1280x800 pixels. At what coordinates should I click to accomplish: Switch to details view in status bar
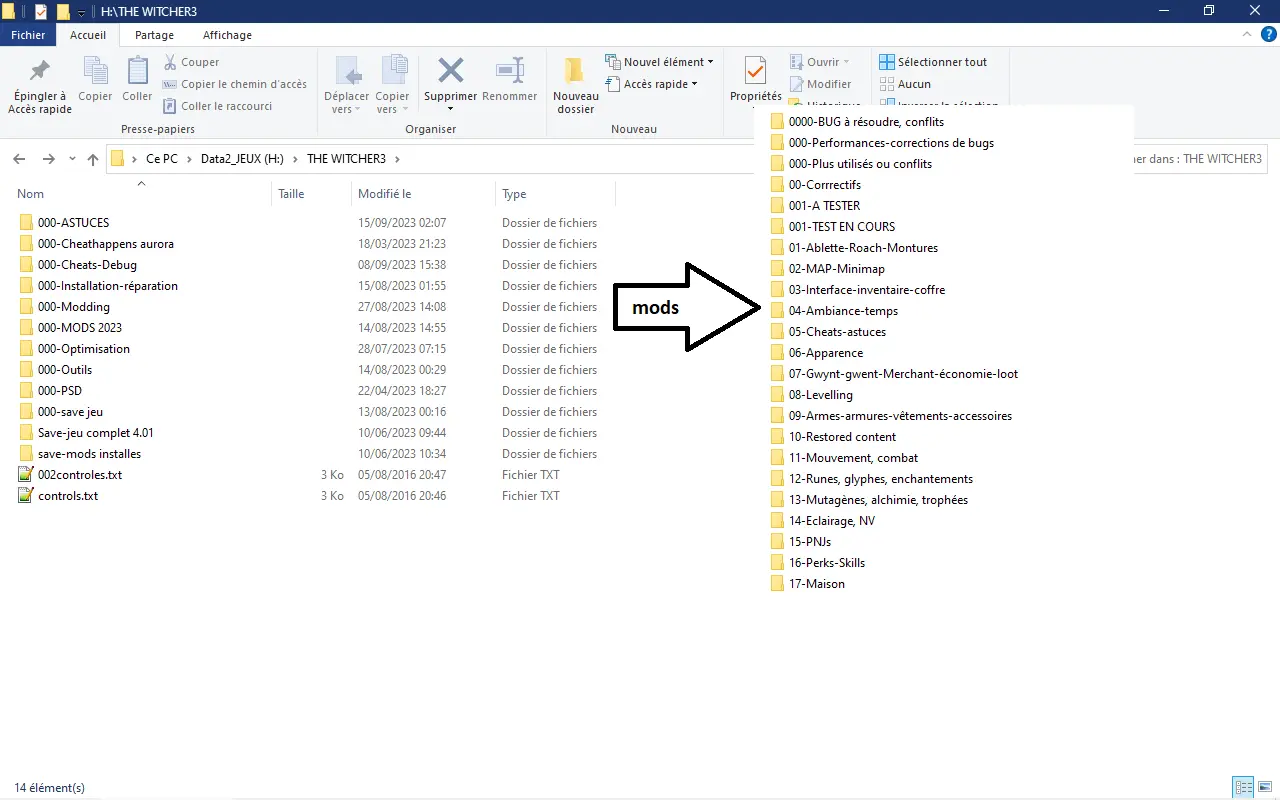click(1243, 788)
